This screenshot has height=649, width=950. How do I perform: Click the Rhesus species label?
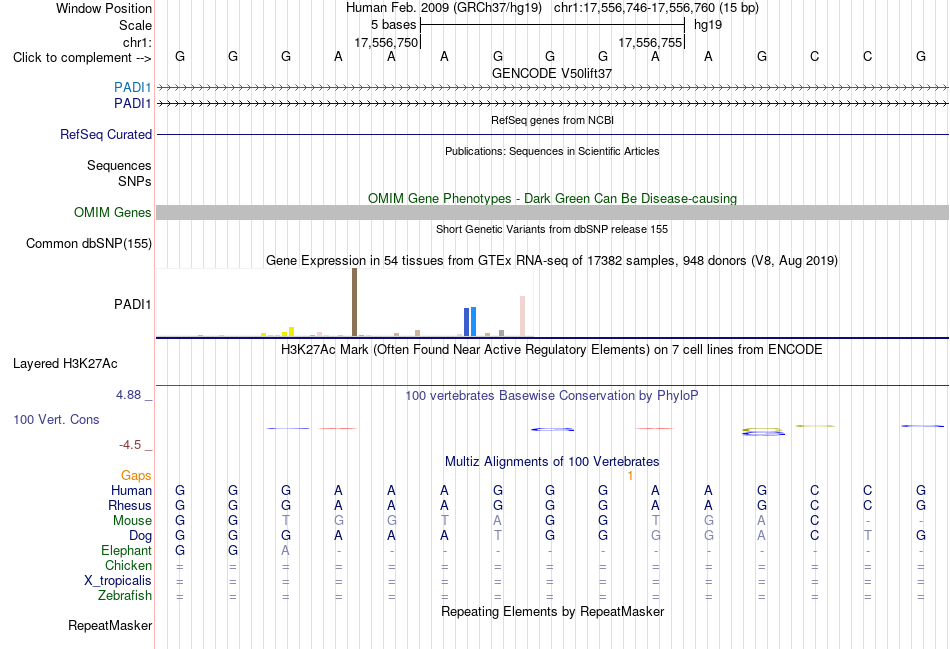[130, 505]
